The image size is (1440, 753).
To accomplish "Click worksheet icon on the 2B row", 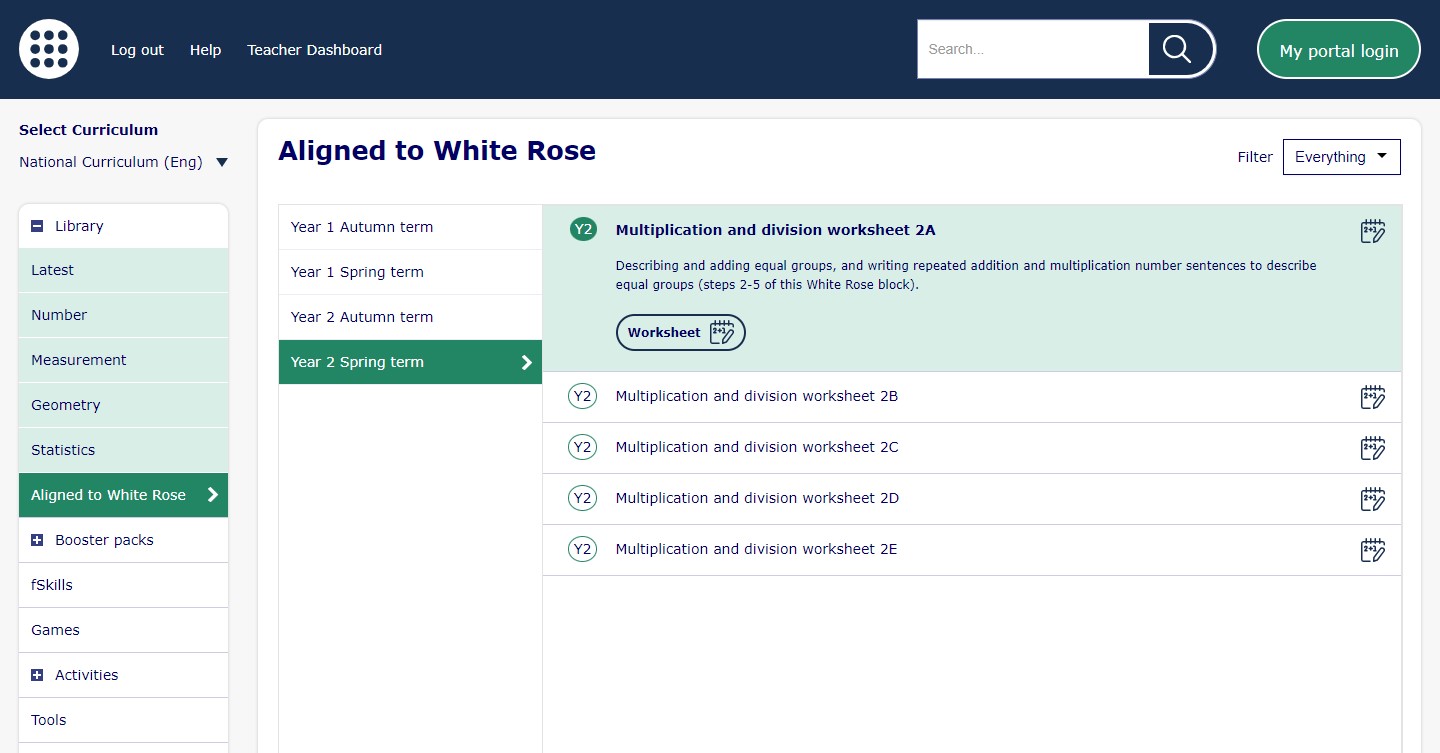I will [x=1373, y=397].
